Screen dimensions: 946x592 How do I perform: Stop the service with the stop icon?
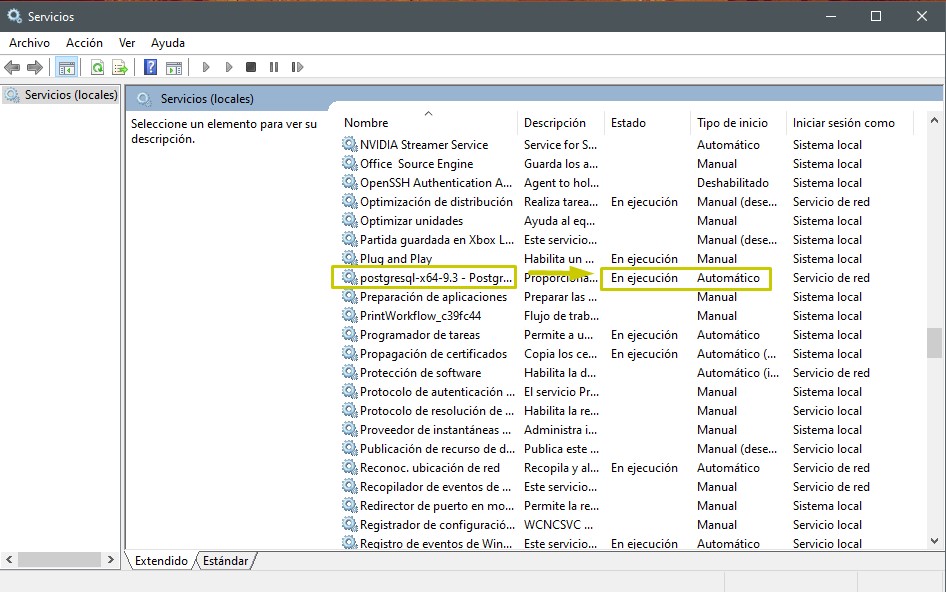(x=251, y=67)
